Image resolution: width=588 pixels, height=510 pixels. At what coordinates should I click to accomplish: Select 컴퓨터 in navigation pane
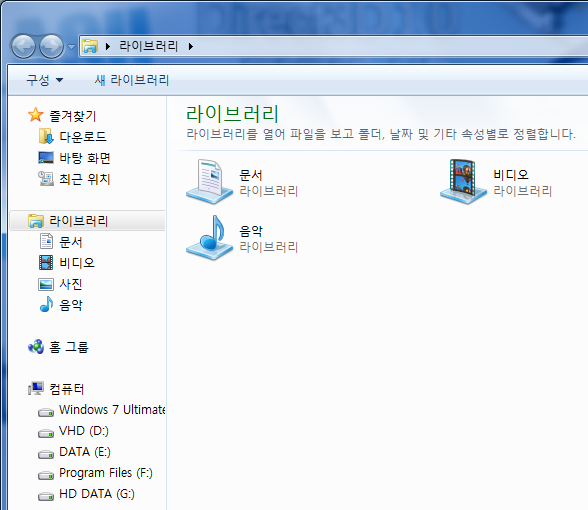coord(66,389)
